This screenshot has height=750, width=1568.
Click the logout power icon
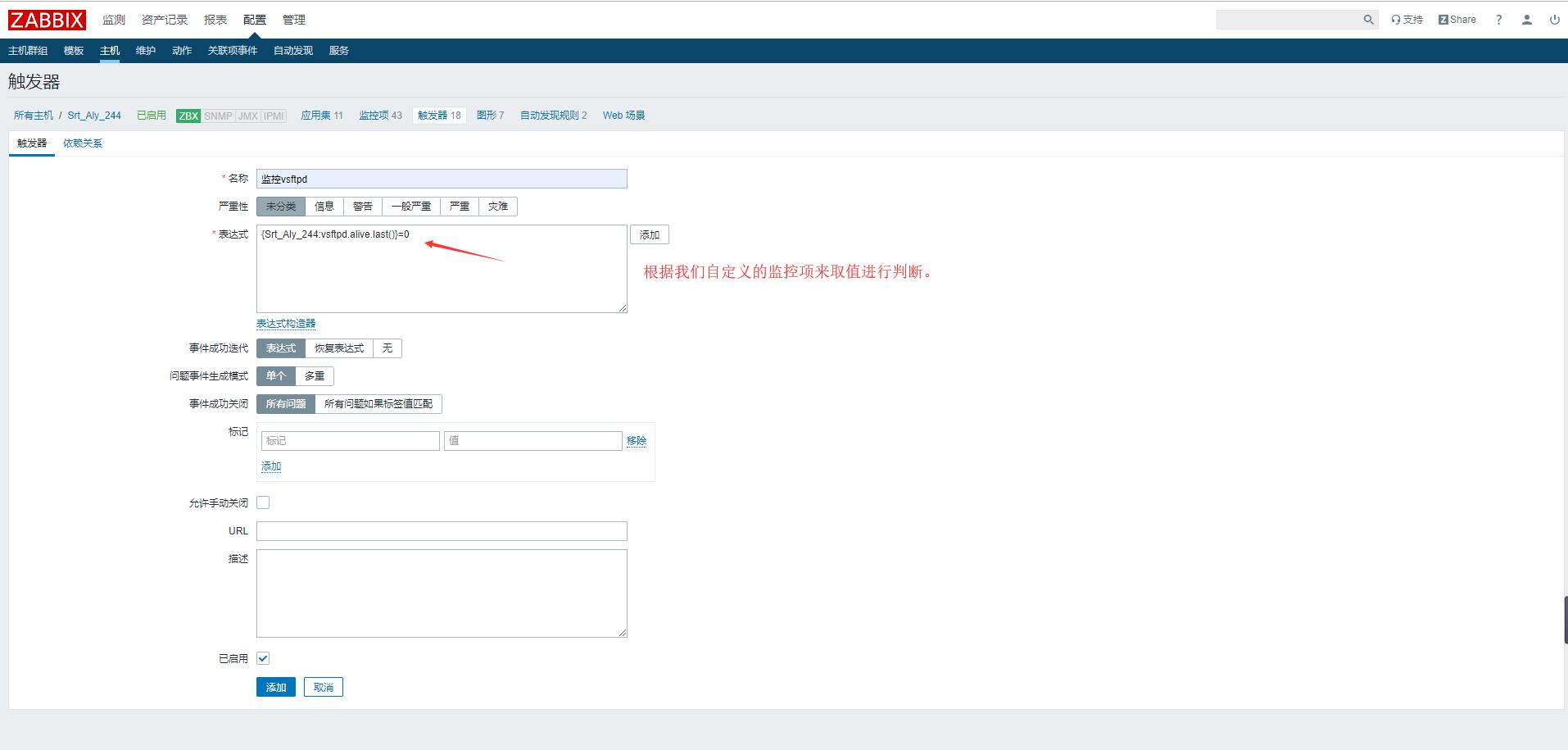click(1554, 20)
